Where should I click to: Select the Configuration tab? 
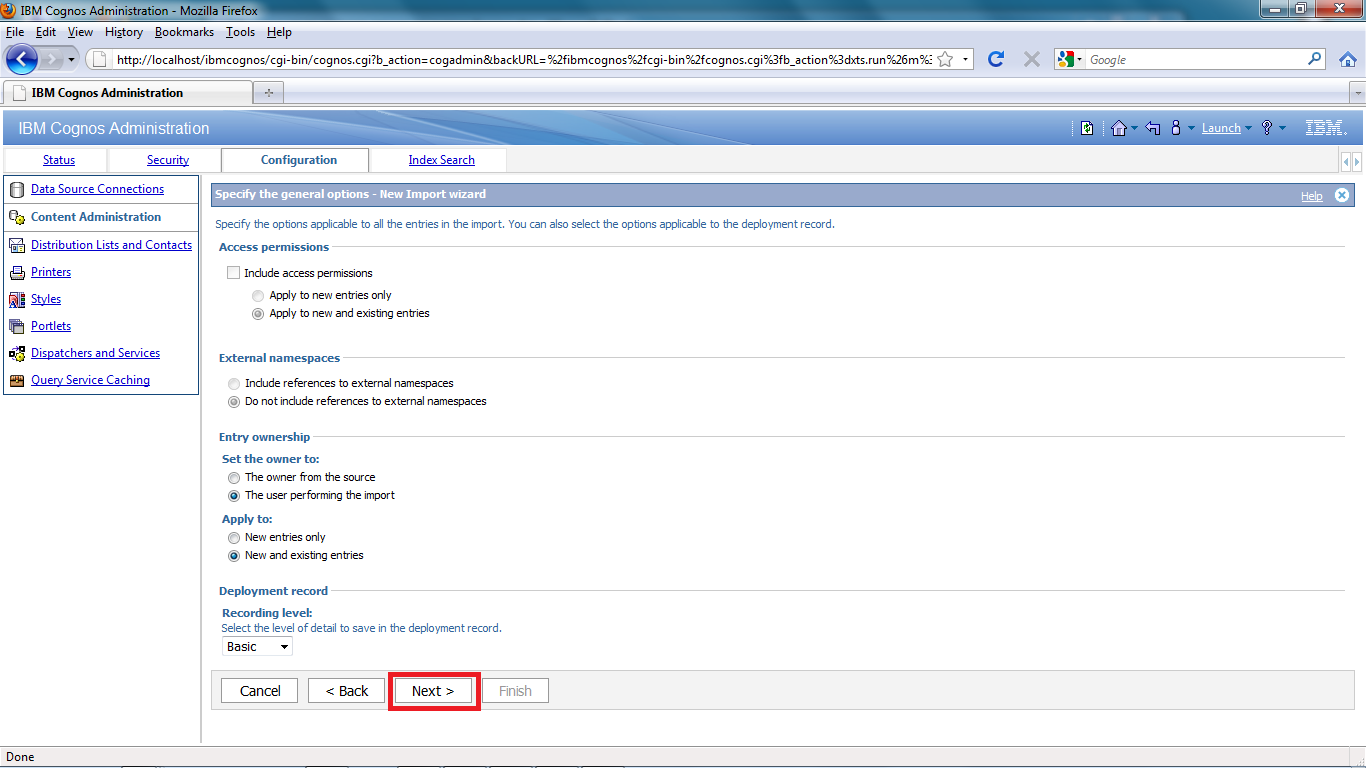299,160
